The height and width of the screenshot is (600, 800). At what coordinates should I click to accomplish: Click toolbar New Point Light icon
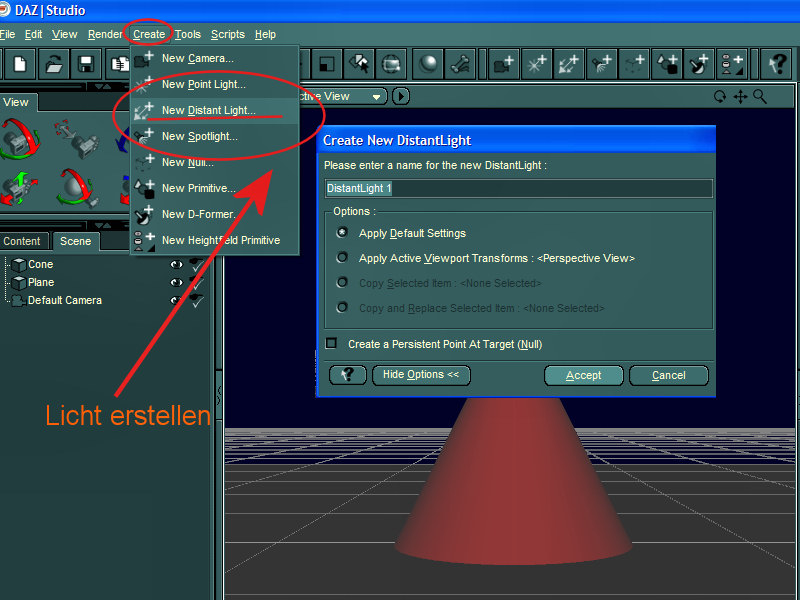(x=536, y=64)
